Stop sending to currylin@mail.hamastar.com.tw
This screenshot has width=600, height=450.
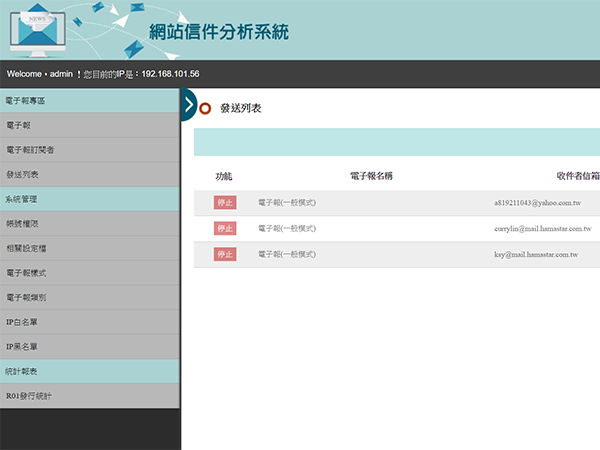pyautogui.click(x=225, y=228)
